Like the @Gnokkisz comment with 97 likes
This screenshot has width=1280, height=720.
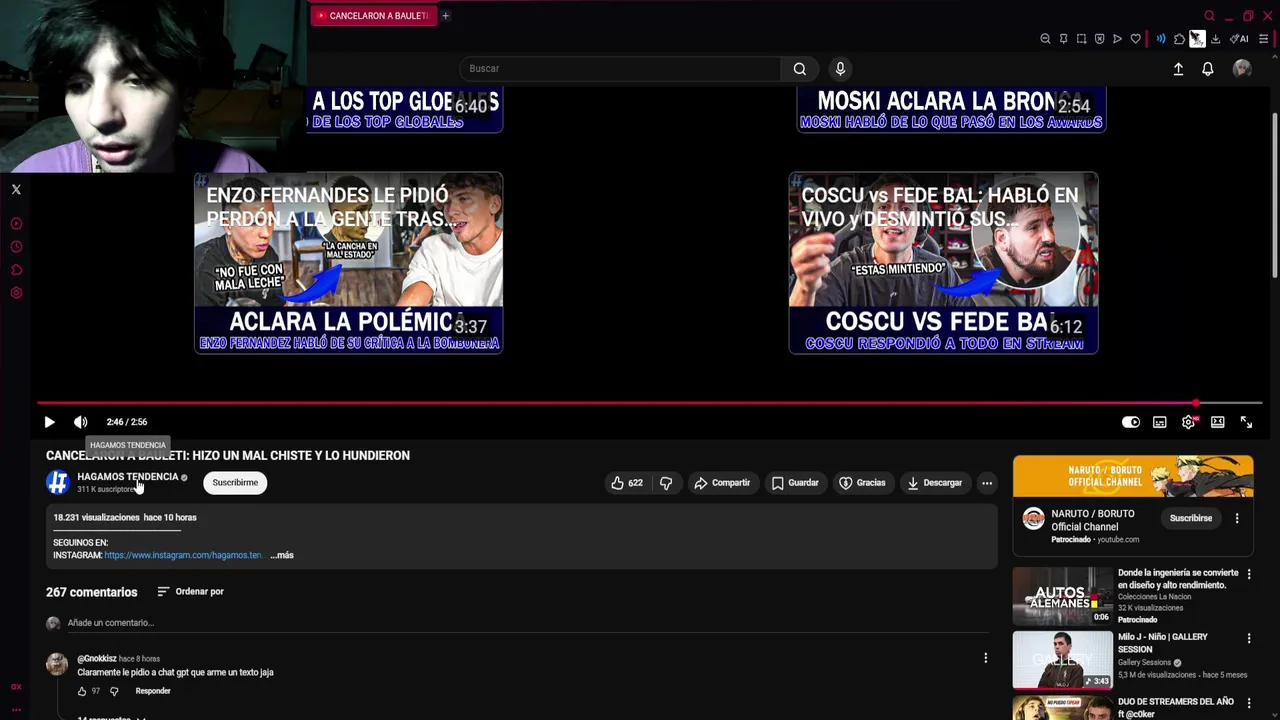82,691
